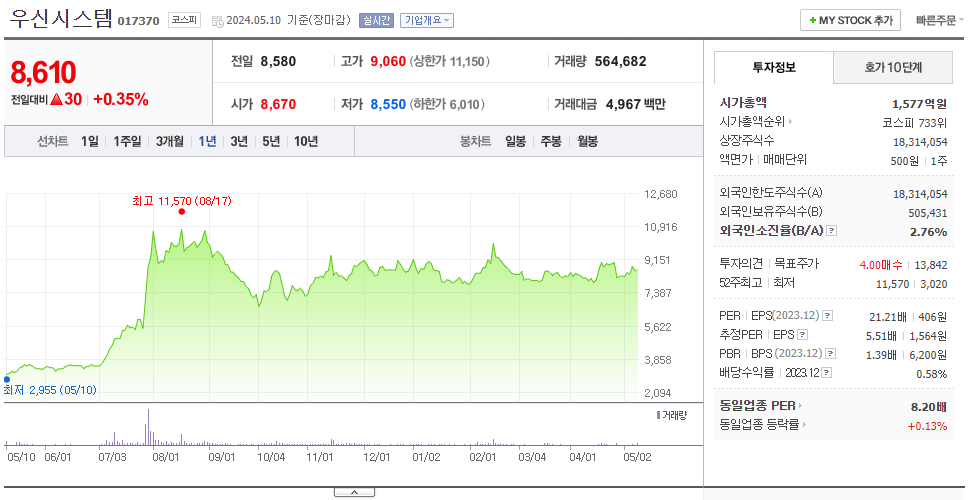Click the 시가 8,670 value
Screen dimensions: 968x500
coord(278,104)
